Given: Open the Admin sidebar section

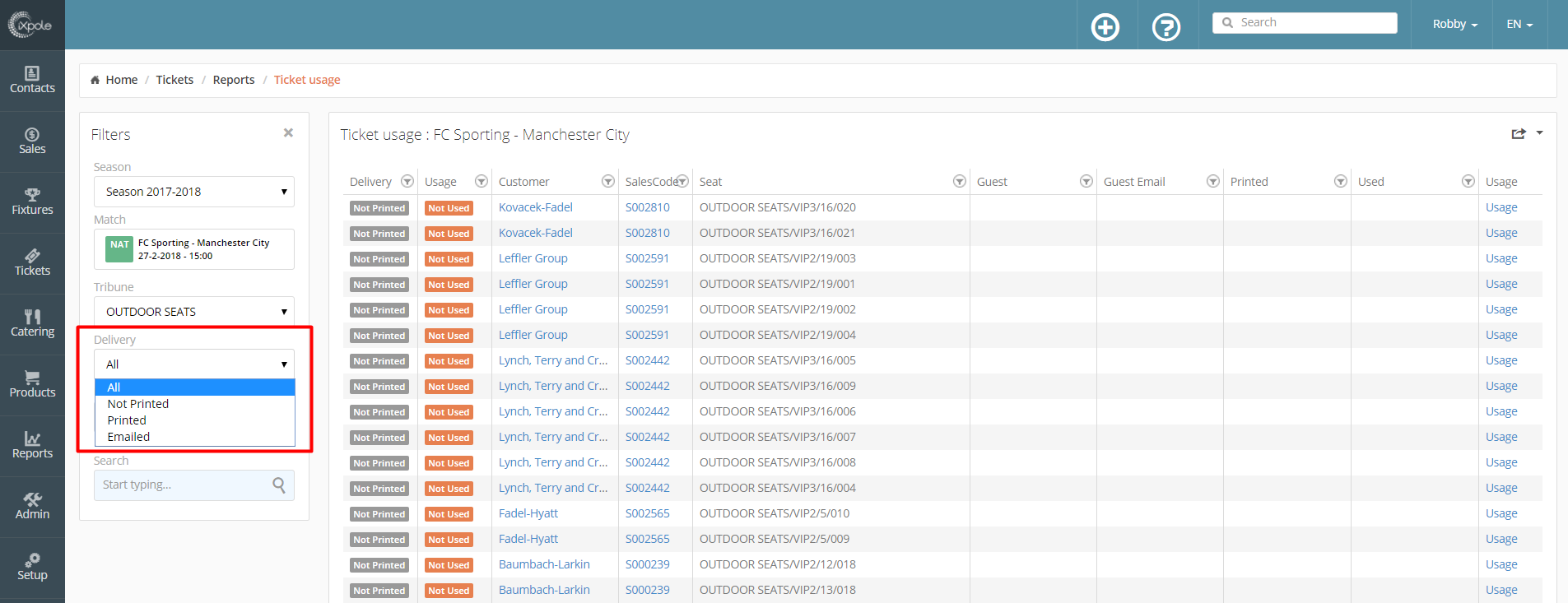Looking at the screenshot, I should point(32,507).
